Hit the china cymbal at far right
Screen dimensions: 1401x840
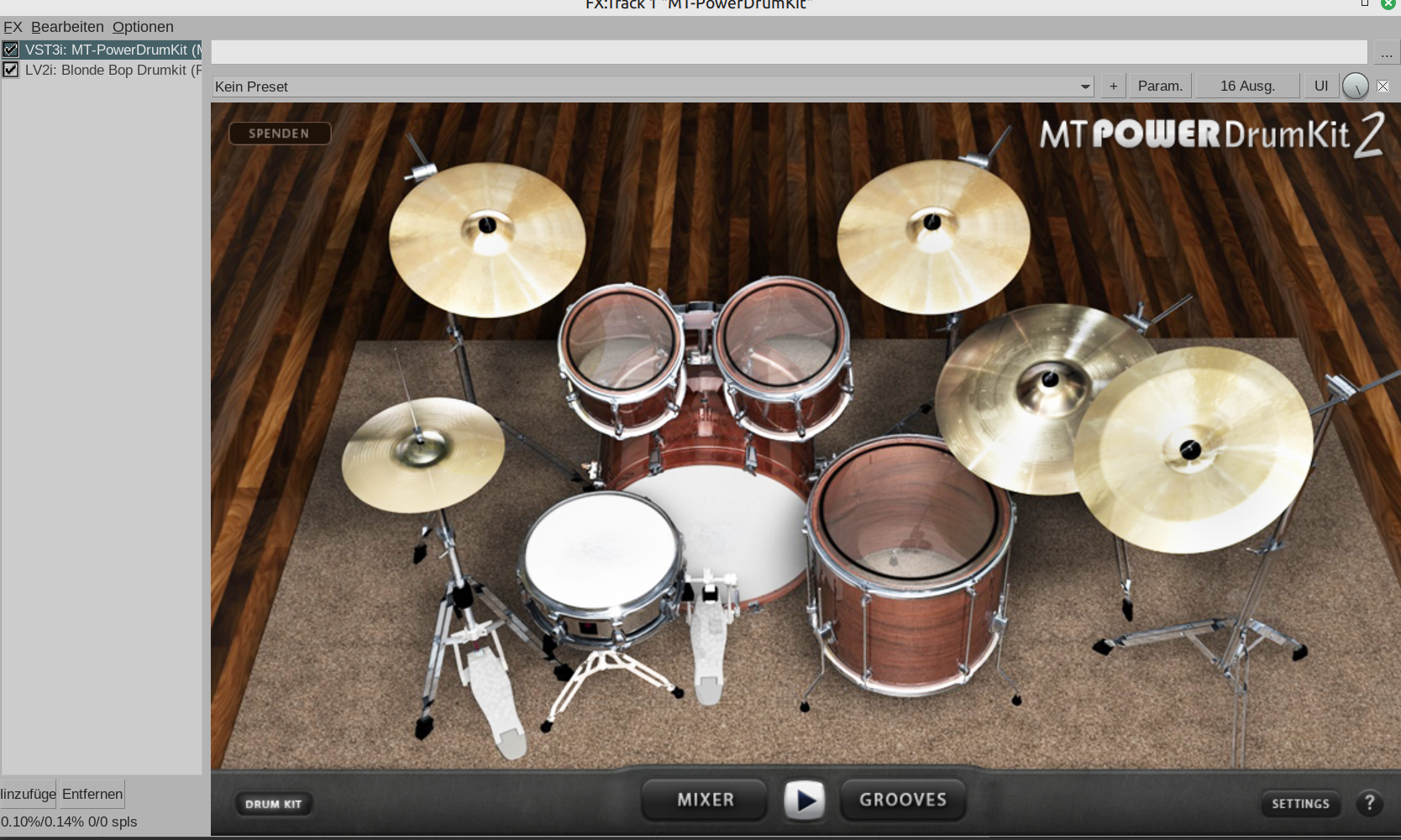point(1193,450)
